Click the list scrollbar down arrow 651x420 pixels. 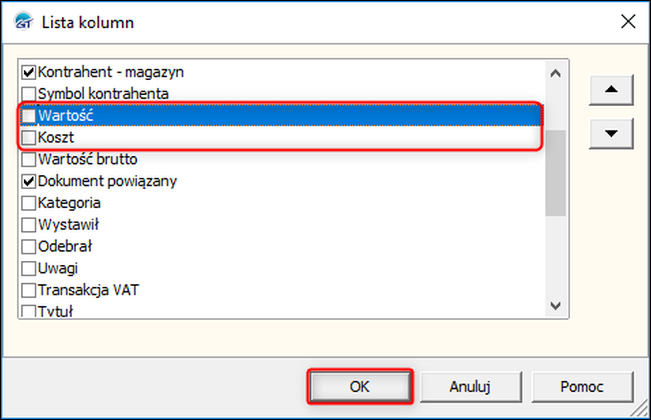tap(556, 306)
